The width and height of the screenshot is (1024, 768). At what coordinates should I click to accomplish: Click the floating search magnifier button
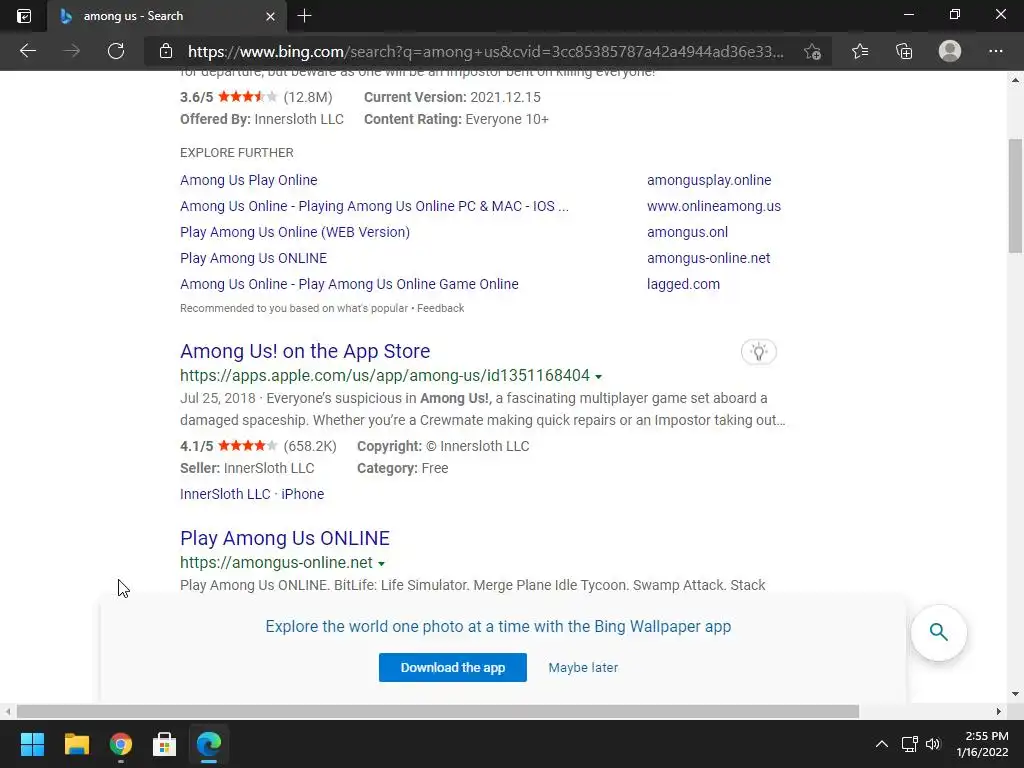point(938,632)
